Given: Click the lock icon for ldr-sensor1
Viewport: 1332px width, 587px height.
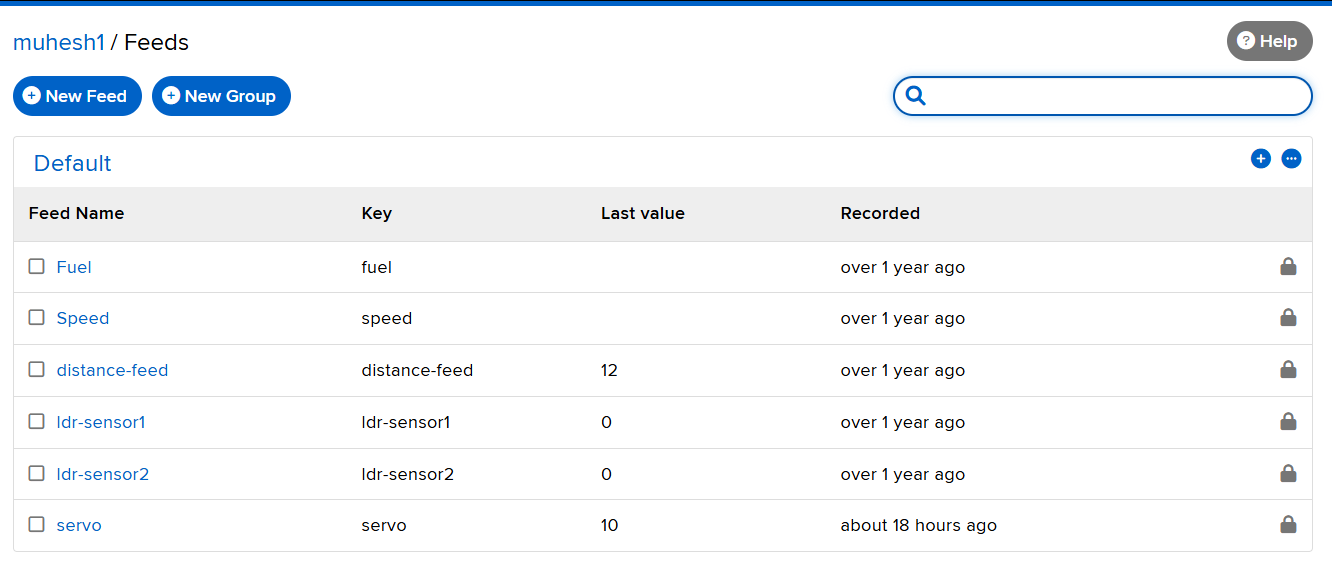Looking at the screenshot, I should (x=1288, y=422).
